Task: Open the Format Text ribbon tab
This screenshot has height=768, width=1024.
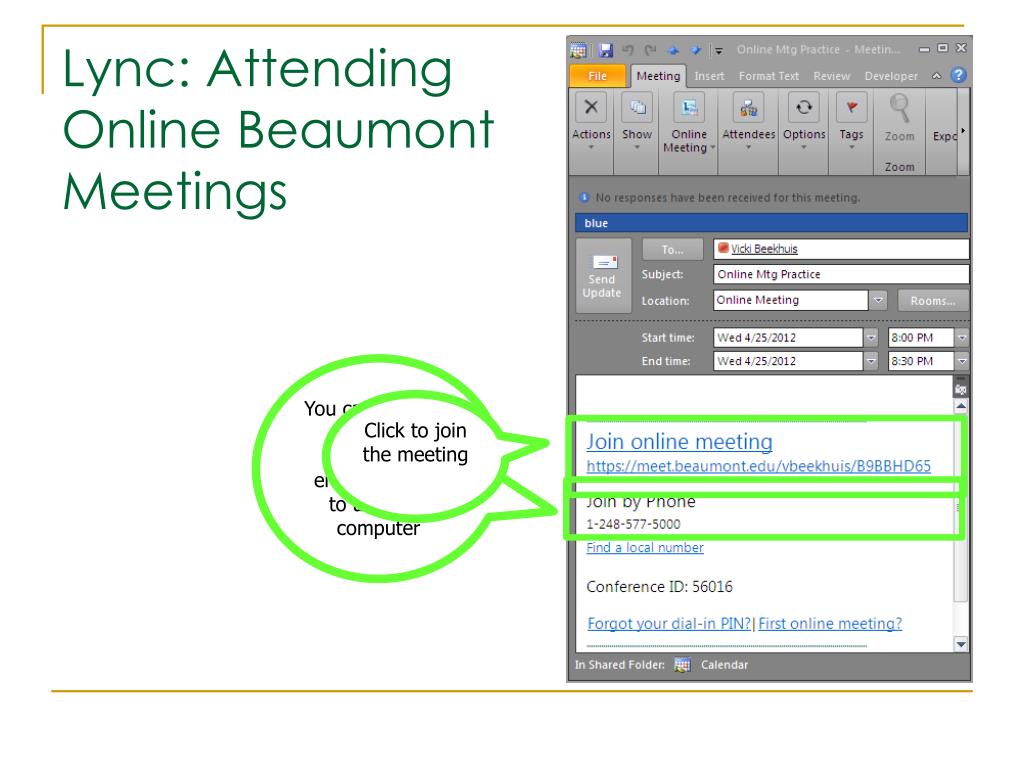Action: (769, 76)
